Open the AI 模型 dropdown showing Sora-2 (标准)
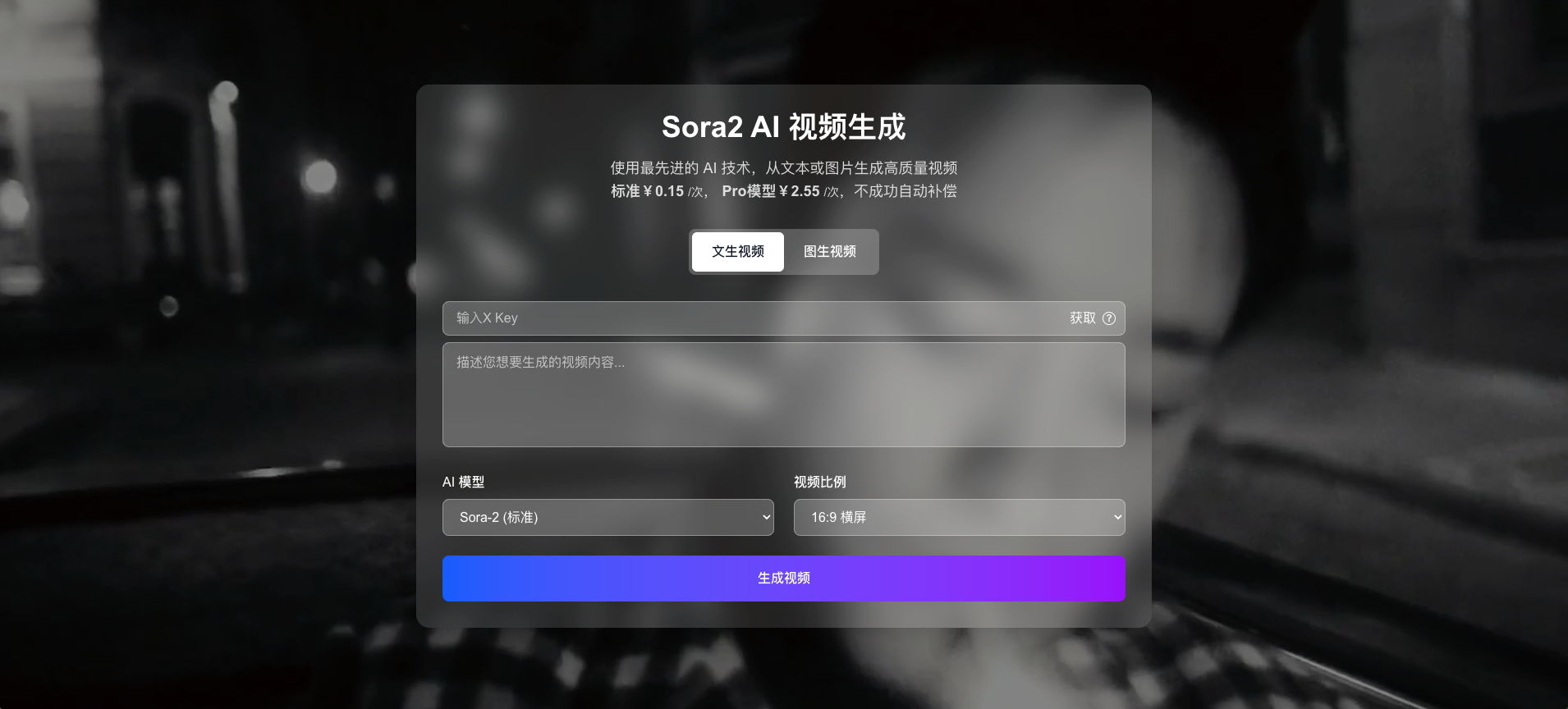The image size is (1568, 709). click(607, 518)
